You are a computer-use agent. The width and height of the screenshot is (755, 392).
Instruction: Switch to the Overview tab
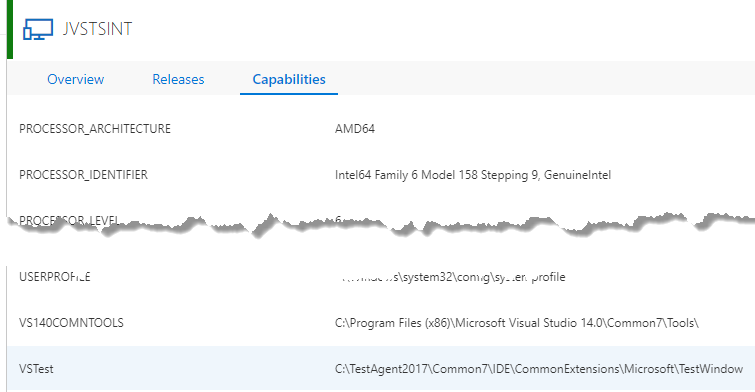(x=76, y=79)
